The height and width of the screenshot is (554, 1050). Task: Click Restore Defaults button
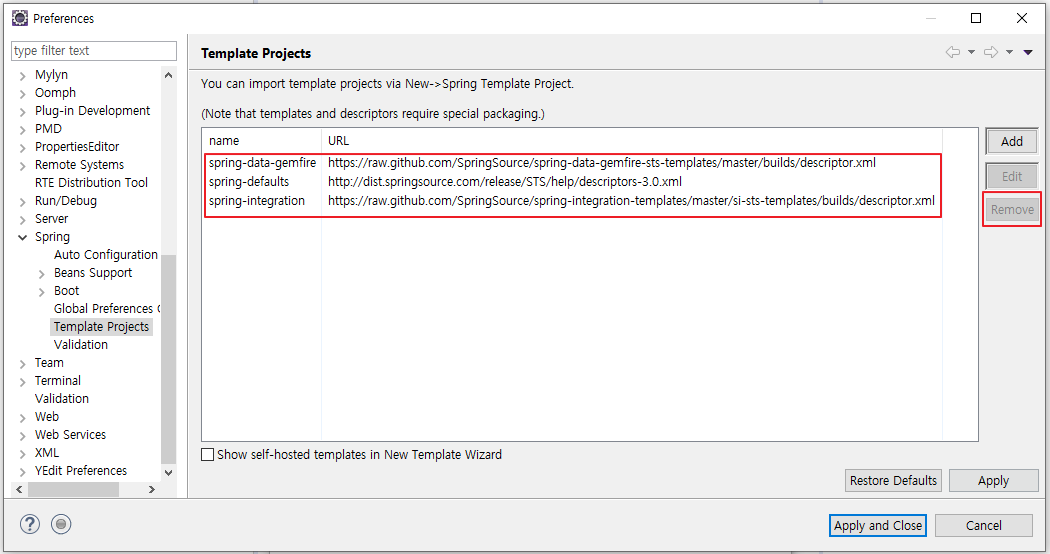tap(893, 480)
